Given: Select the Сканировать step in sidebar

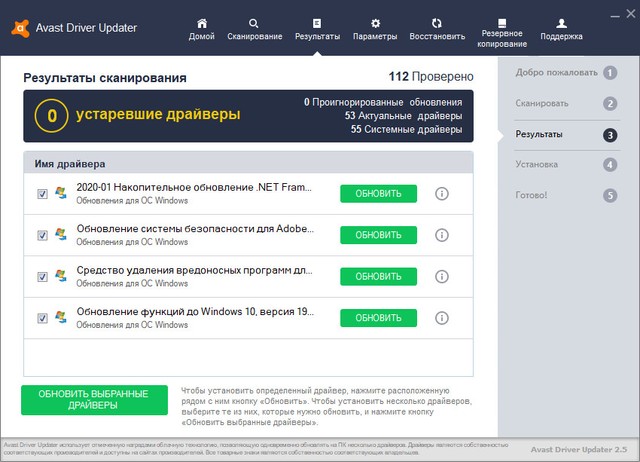Looking at the screenshot, I should [543, 103].
